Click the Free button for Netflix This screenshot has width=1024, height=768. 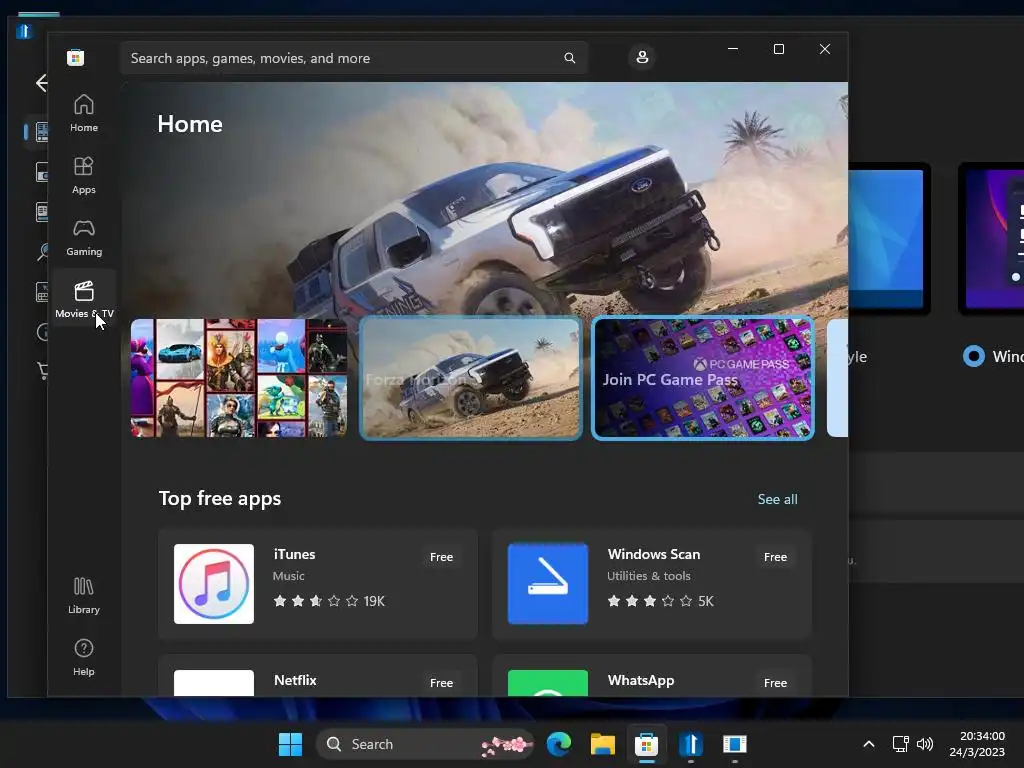click(x=441, y=682)
